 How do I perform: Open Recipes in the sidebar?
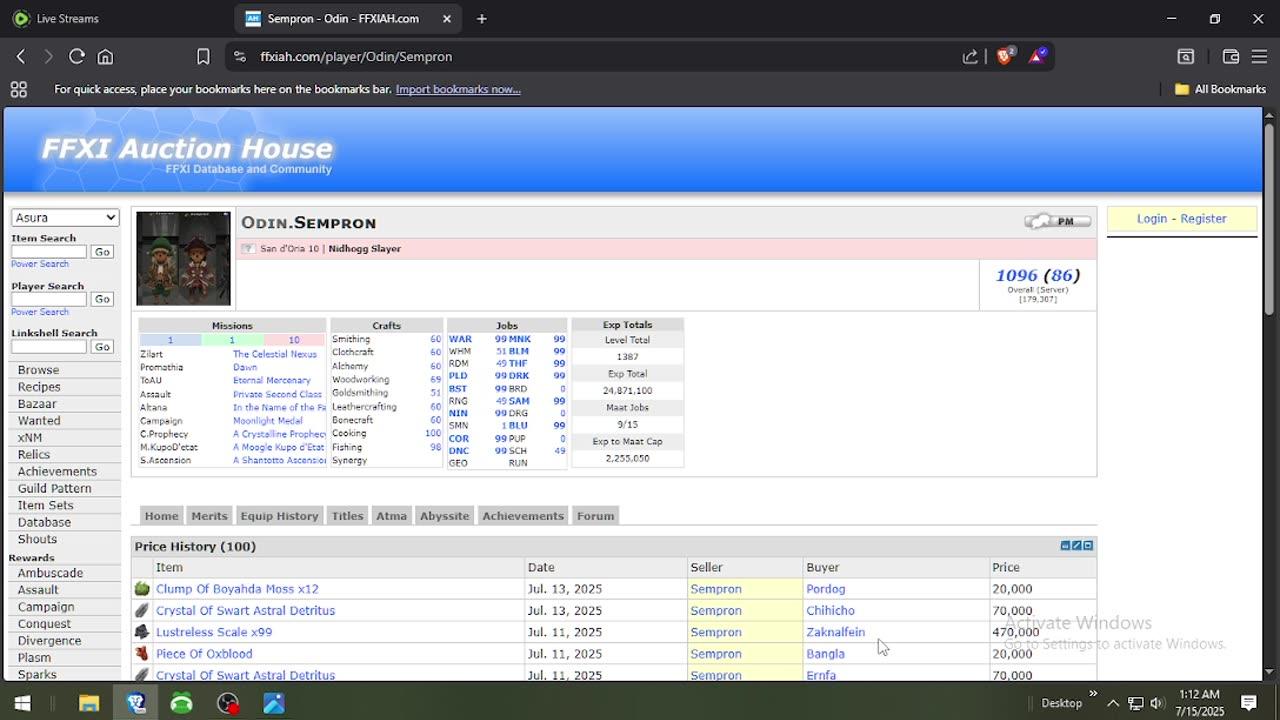coord(39,387)
